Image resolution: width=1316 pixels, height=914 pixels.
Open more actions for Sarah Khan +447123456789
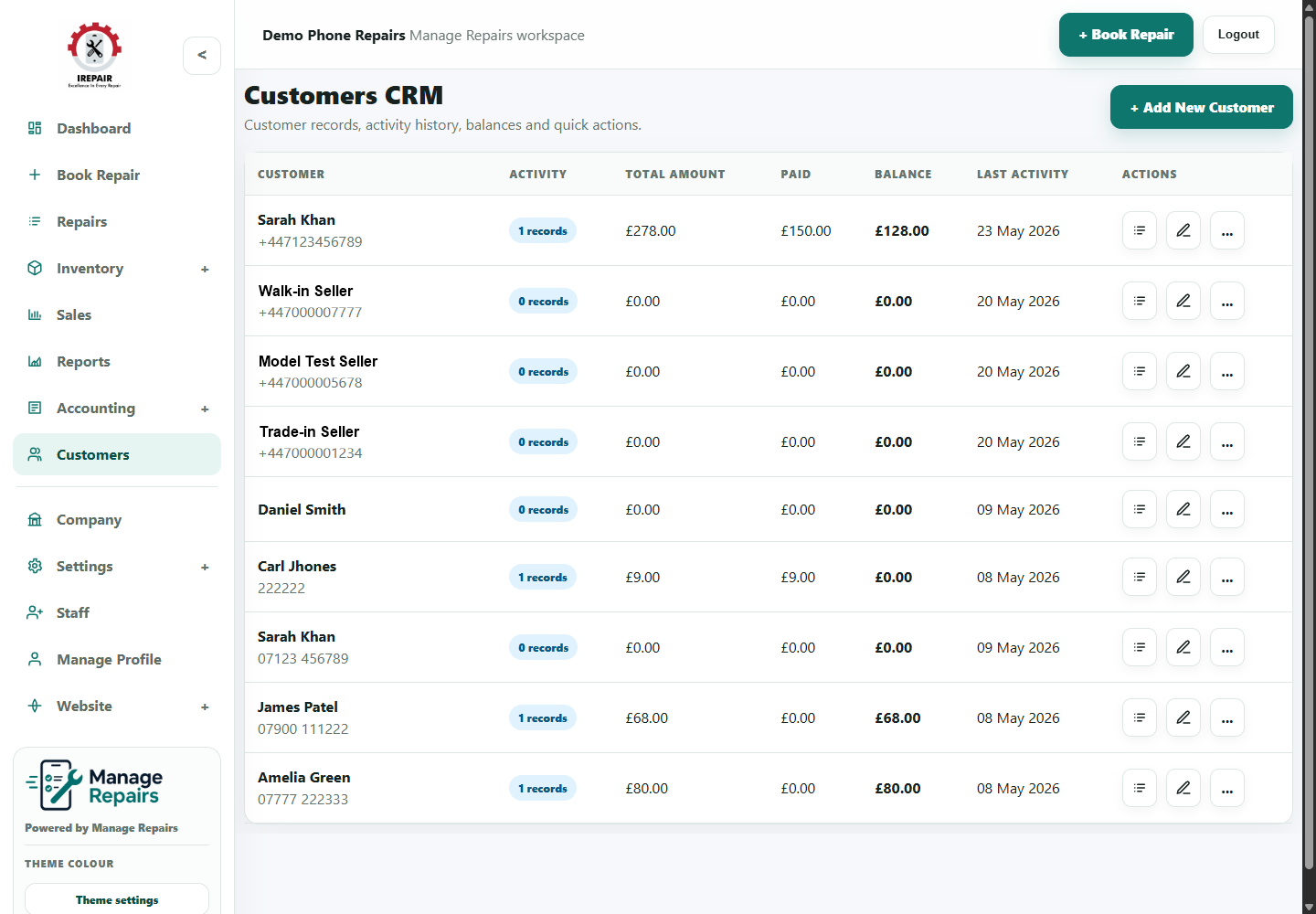(x=1227, y=230)
